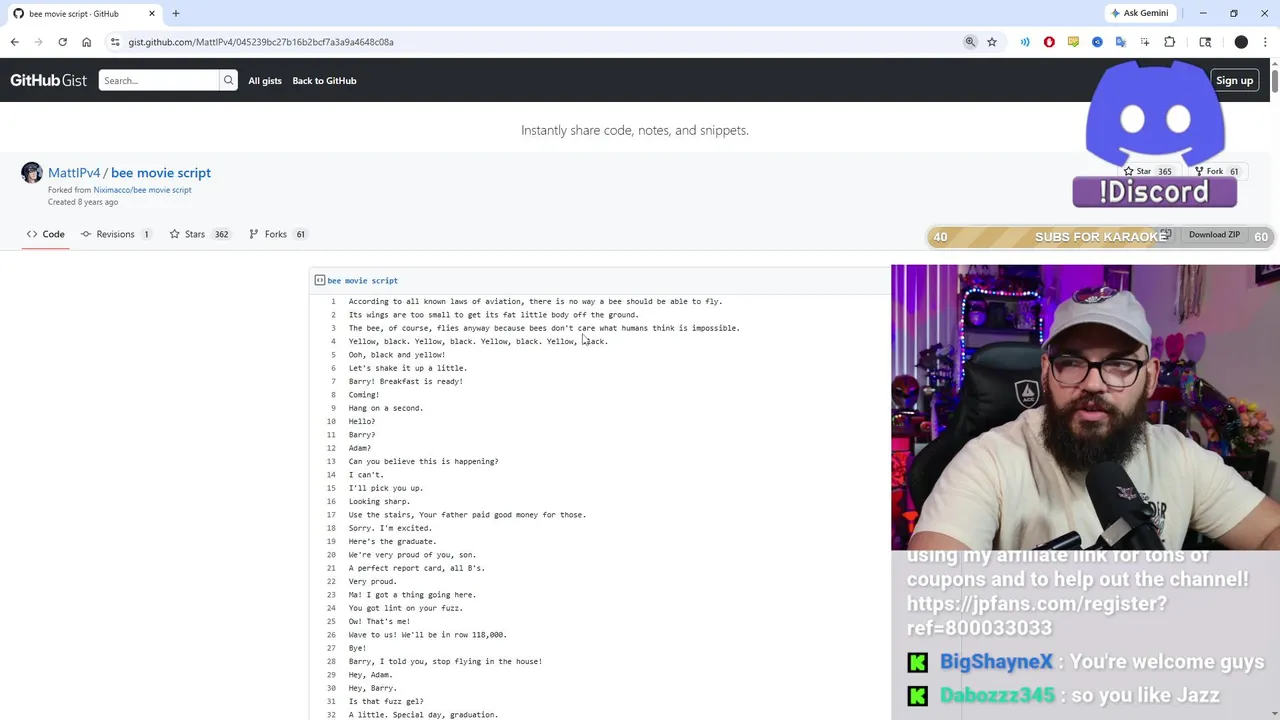Switch to the Stars tab
The height and width of the screenshot is (720, 1280).
198,234
